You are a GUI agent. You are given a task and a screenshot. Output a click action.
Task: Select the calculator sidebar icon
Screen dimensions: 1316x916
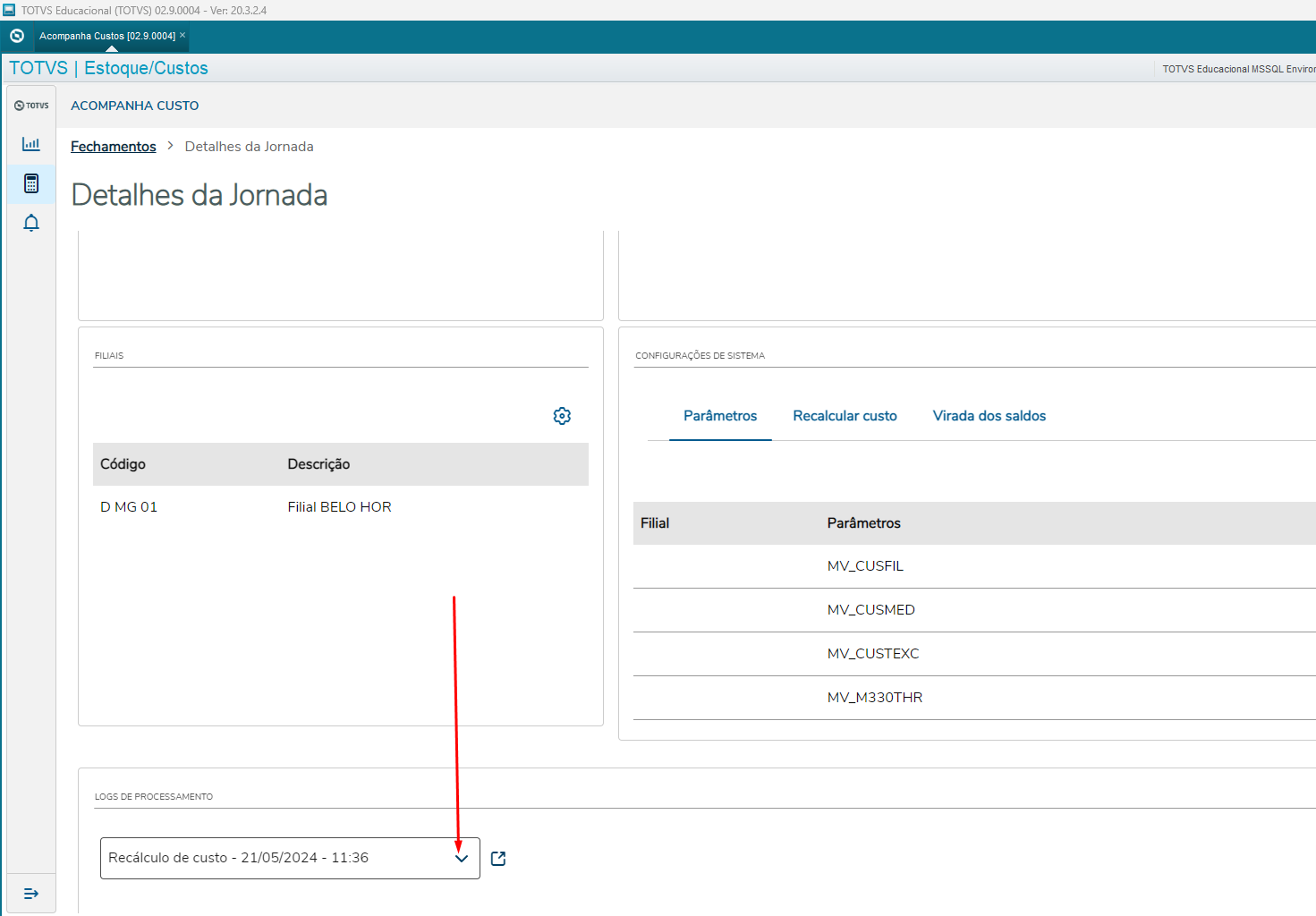point(31,183)
